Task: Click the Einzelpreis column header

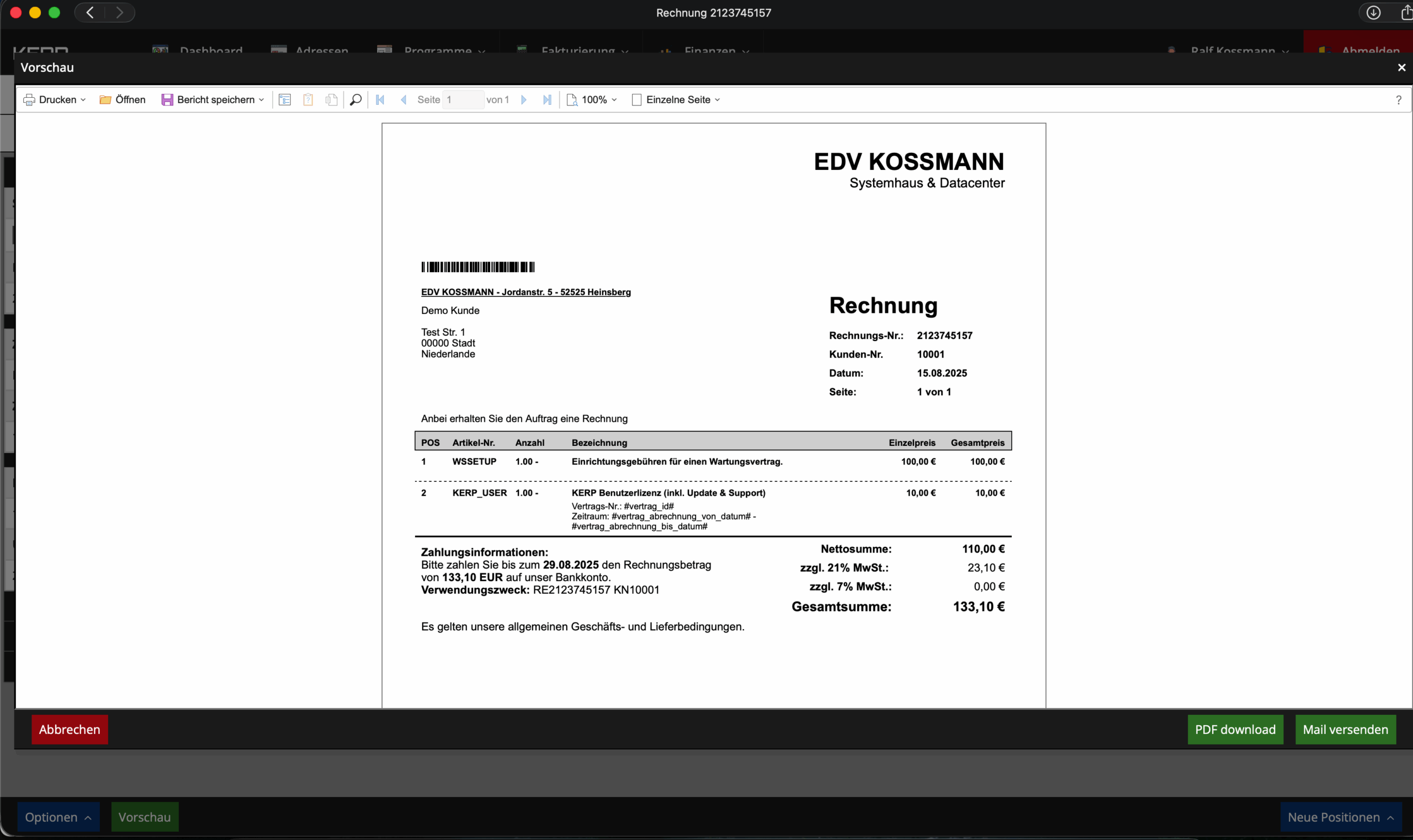Action: tap(912, 443)
